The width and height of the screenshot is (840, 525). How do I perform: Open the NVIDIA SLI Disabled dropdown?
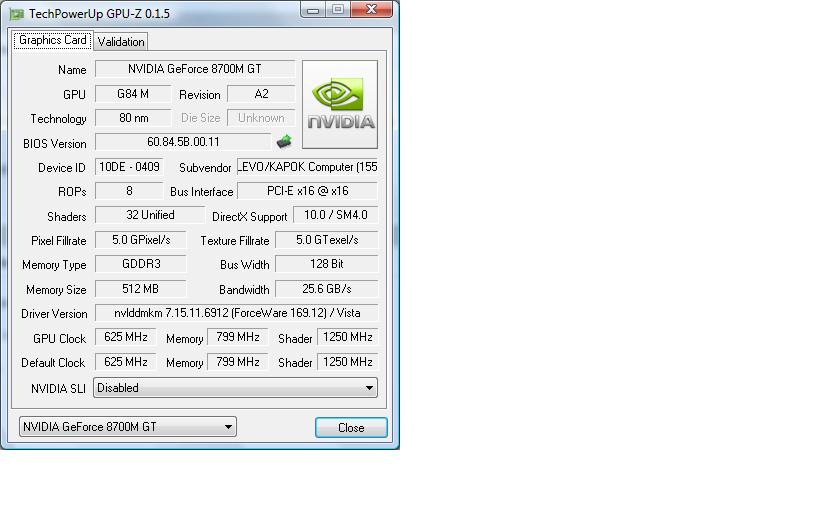pos(235,388)
